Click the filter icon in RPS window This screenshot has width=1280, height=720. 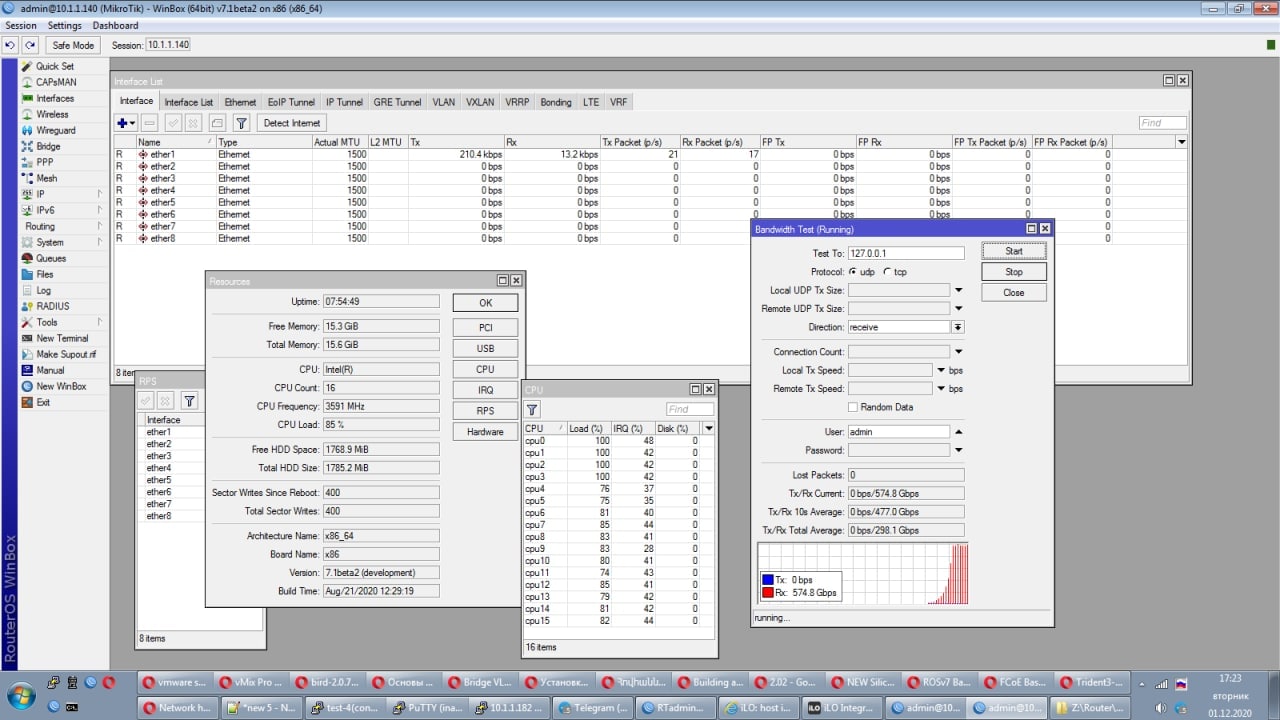(x=189, y=401)
